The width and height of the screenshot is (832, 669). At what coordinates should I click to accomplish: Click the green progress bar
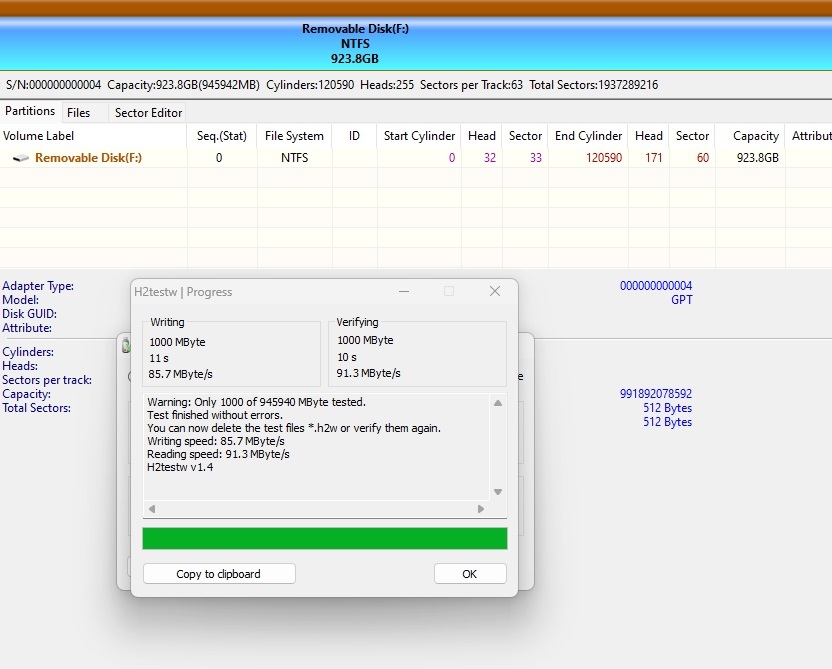point(324,538)
